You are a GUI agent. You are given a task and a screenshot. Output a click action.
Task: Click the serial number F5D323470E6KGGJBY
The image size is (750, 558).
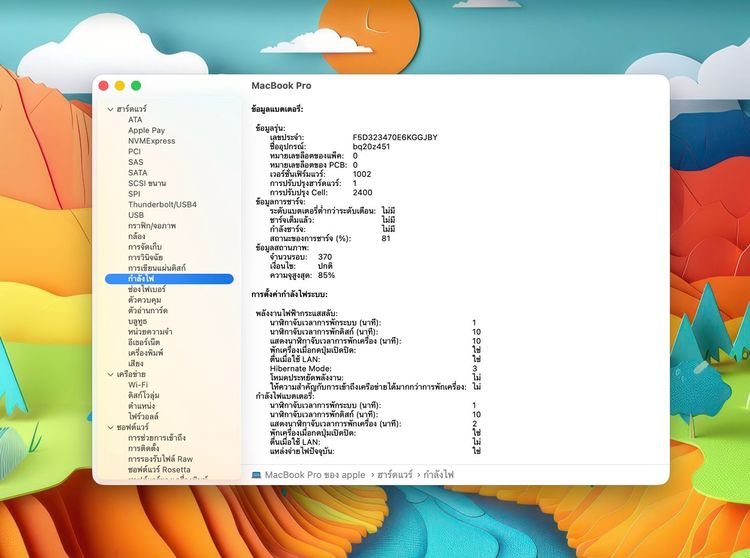pos(395,137)
